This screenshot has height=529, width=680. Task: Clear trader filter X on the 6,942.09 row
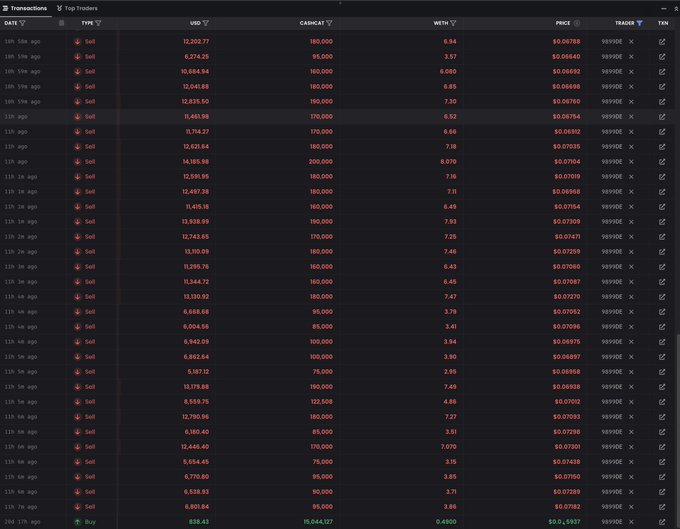tap(631, 342)
